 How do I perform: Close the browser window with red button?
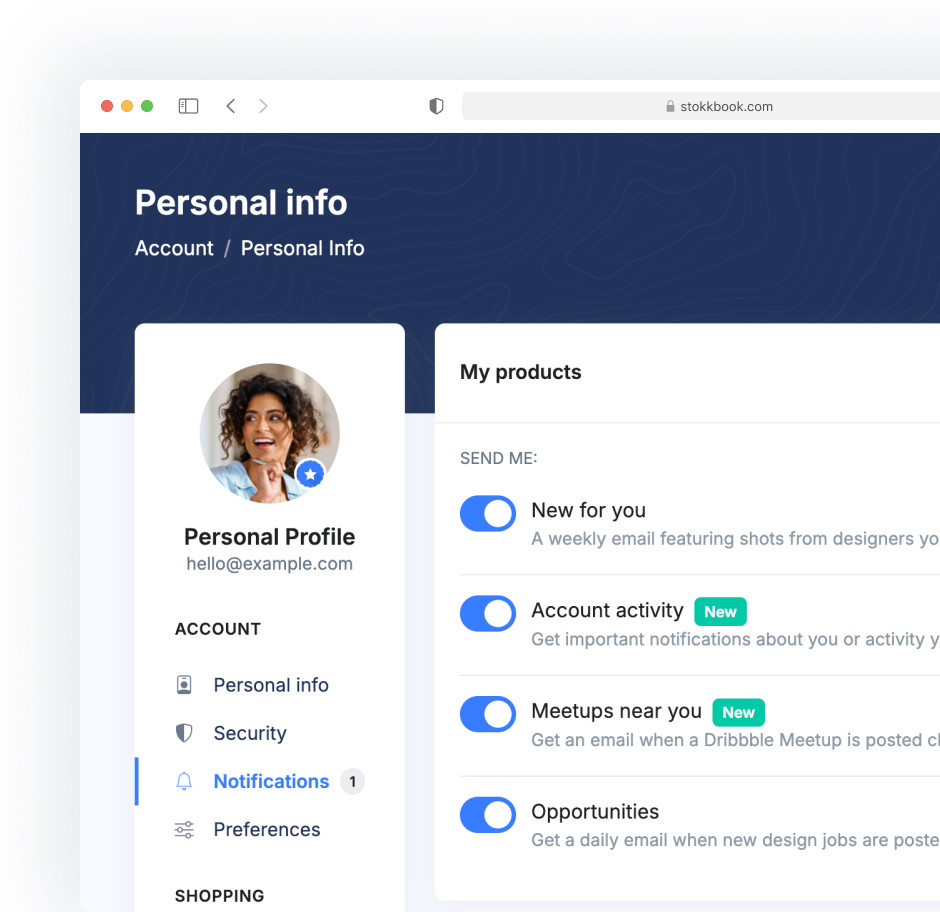click(x=107, y=106)
